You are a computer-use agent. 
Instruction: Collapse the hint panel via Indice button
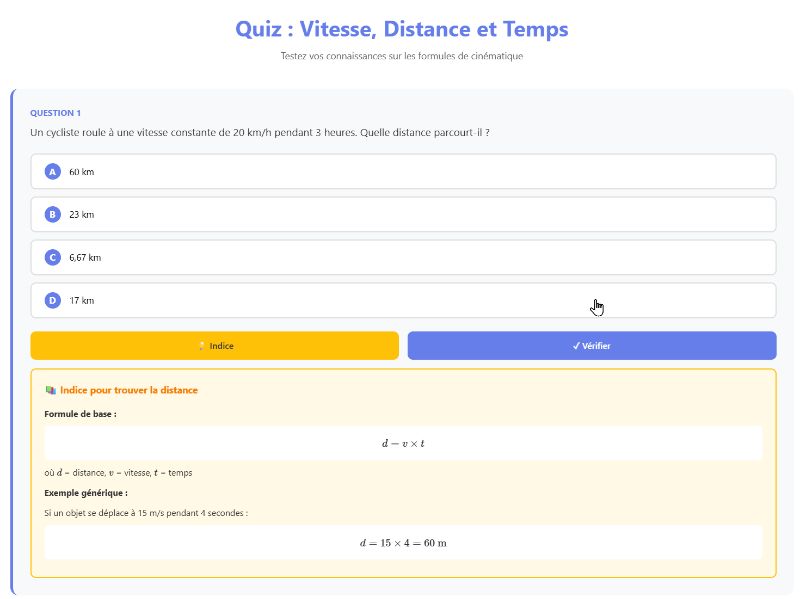[x=216, y=344]
